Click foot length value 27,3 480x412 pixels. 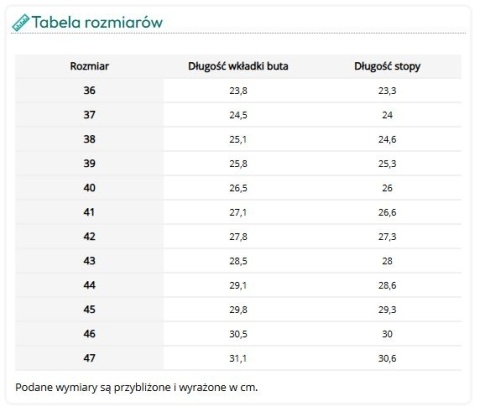point(387,237)
